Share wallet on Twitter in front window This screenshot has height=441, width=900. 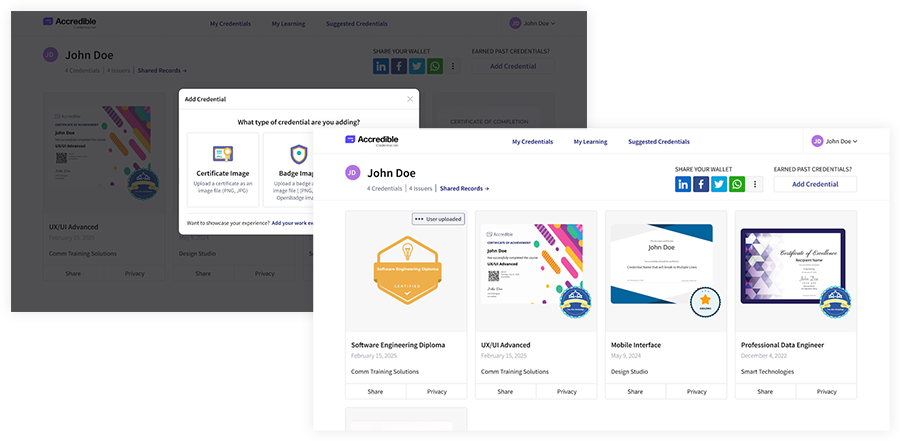719,184
